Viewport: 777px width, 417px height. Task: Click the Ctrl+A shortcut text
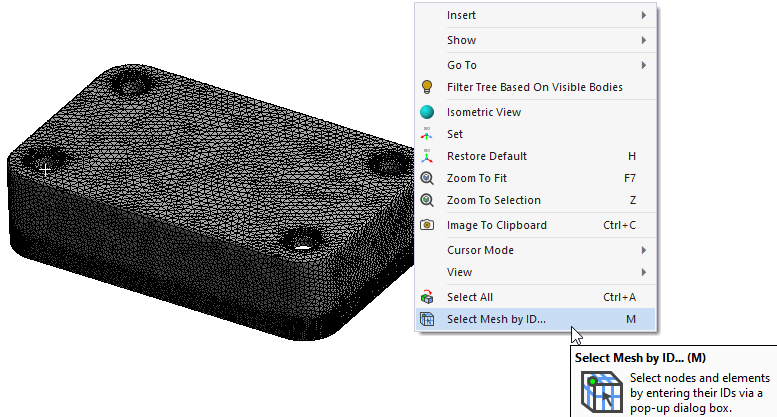pos(619,297)
